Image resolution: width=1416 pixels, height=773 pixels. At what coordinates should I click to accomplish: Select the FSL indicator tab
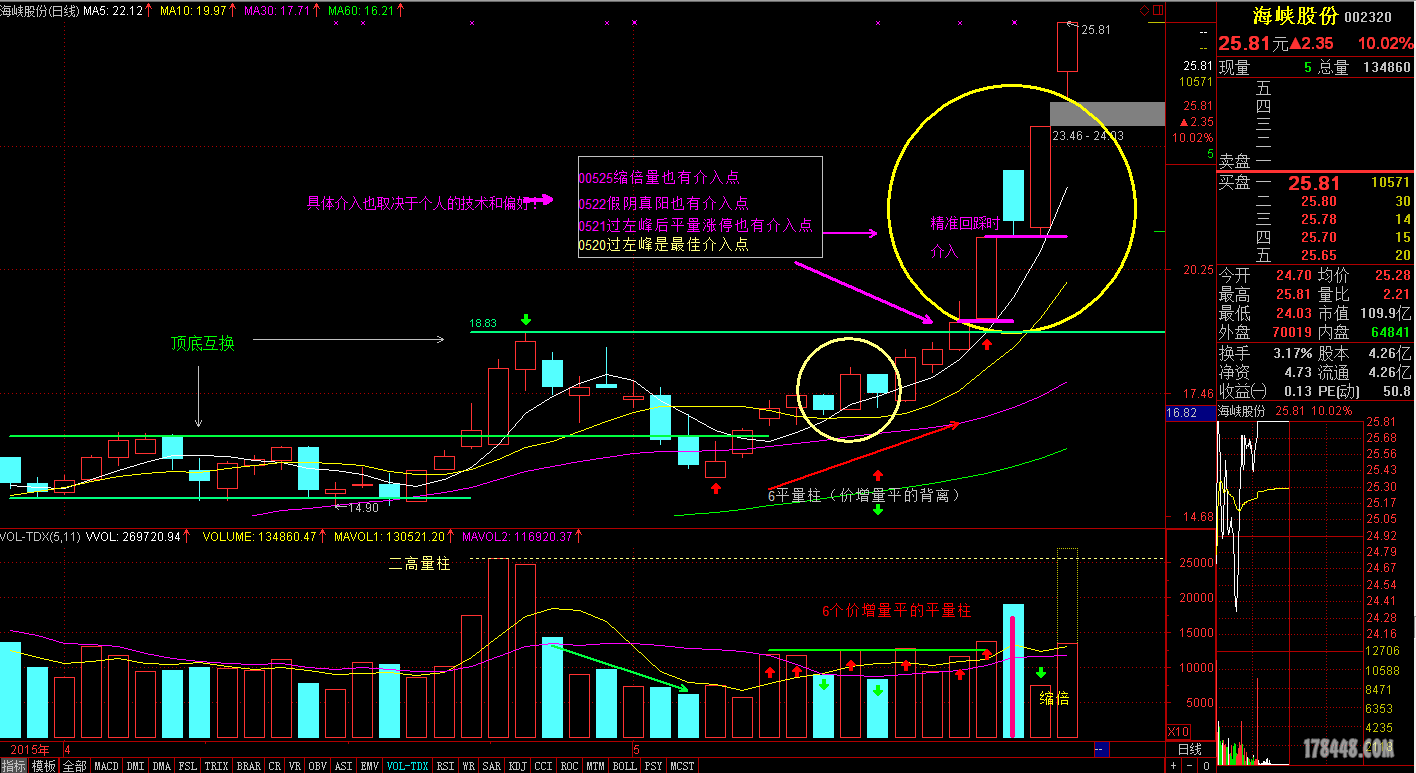pyautogui.click(x=188, y=766)
